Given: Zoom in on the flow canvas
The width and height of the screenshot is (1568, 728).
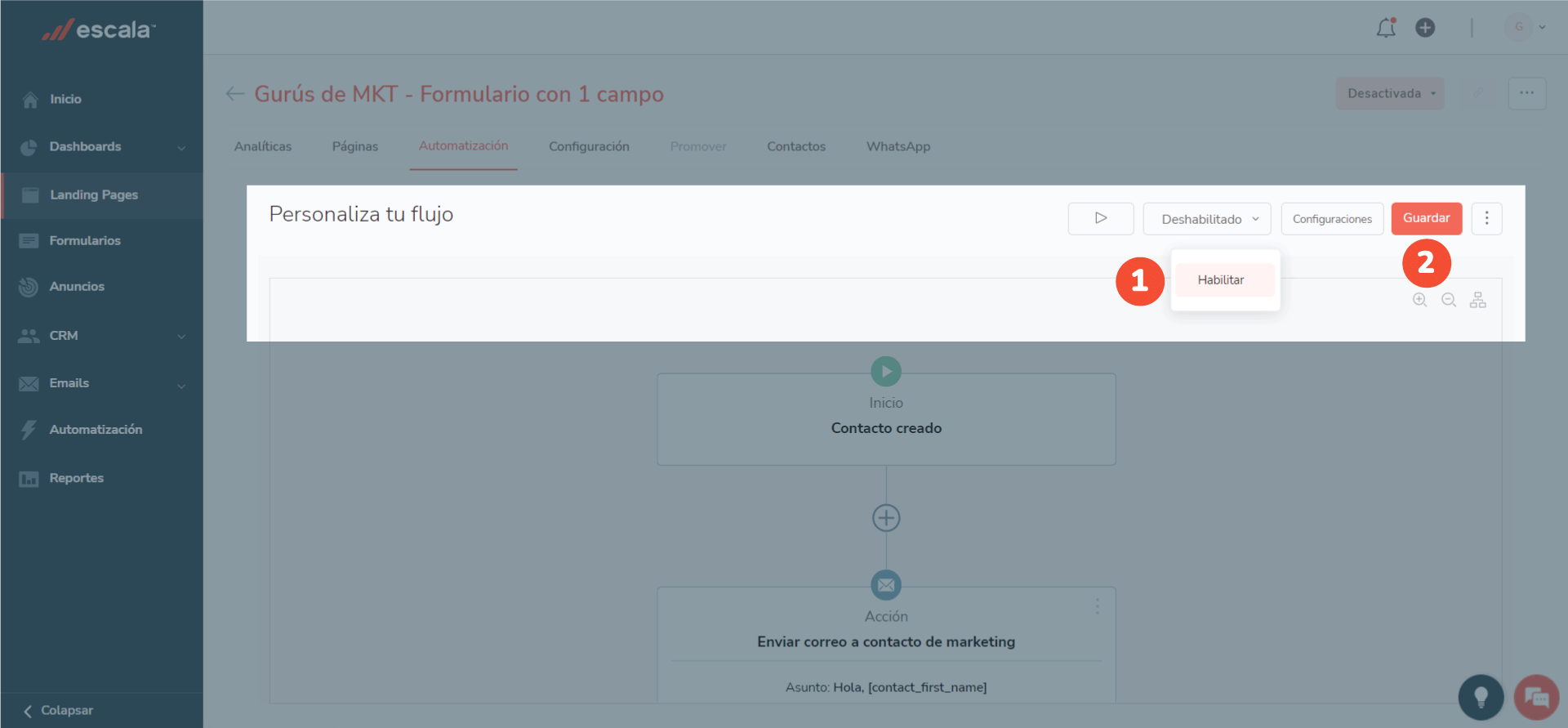Looking at the screenshot, I should 1420,300.
